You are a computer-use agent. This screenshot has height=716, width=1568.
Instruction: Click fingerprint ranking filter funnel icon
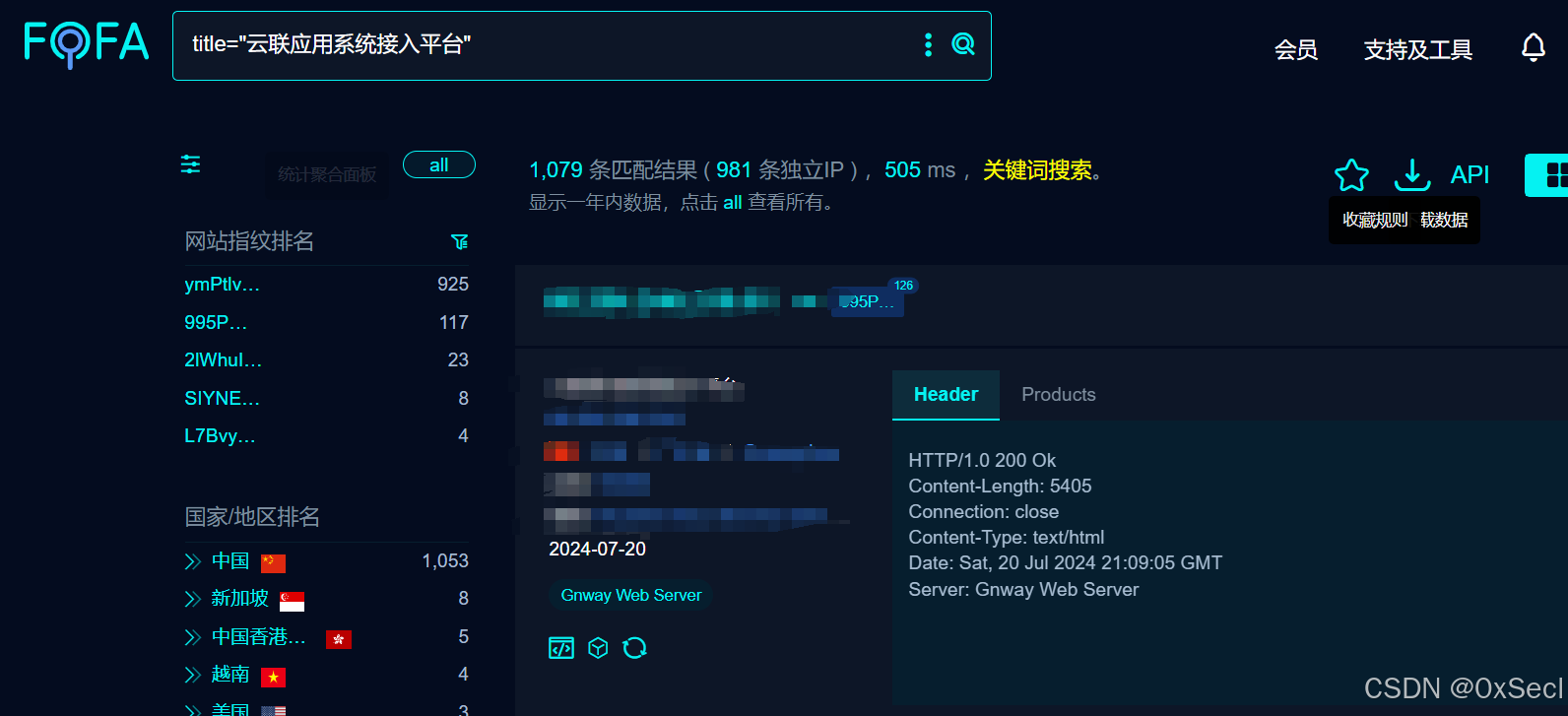click(x=459, y=241)
